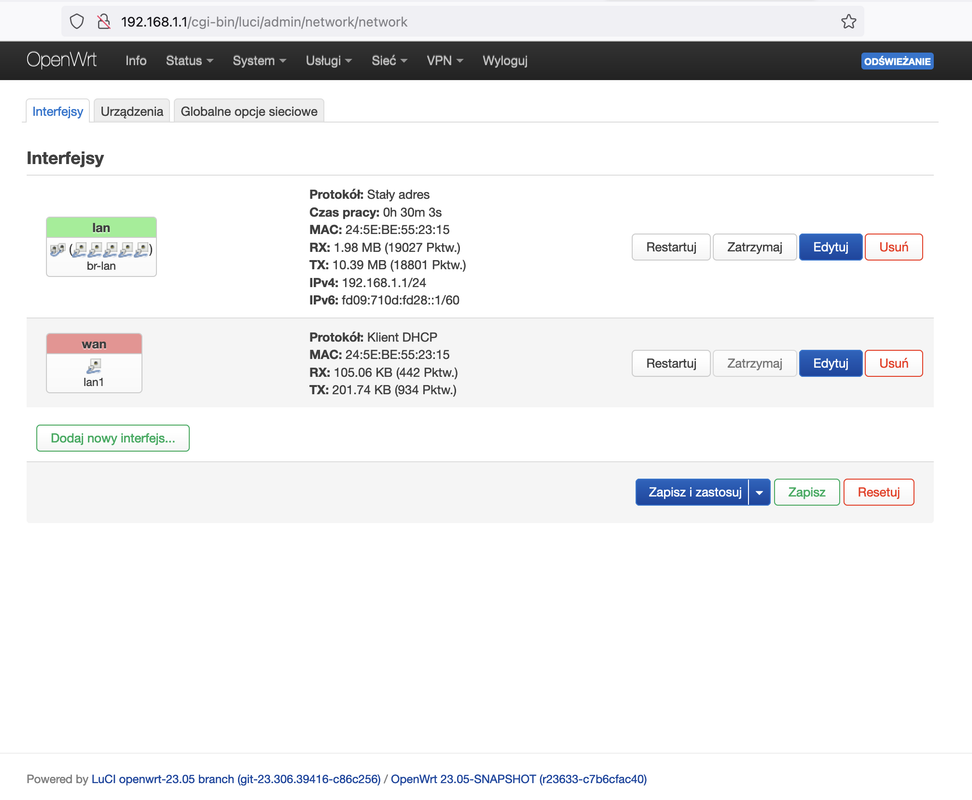The width and height of the screenshot is (972, 800).
Task: Remove the wan interface with Usuń
Action: click(x=894, y=363)
